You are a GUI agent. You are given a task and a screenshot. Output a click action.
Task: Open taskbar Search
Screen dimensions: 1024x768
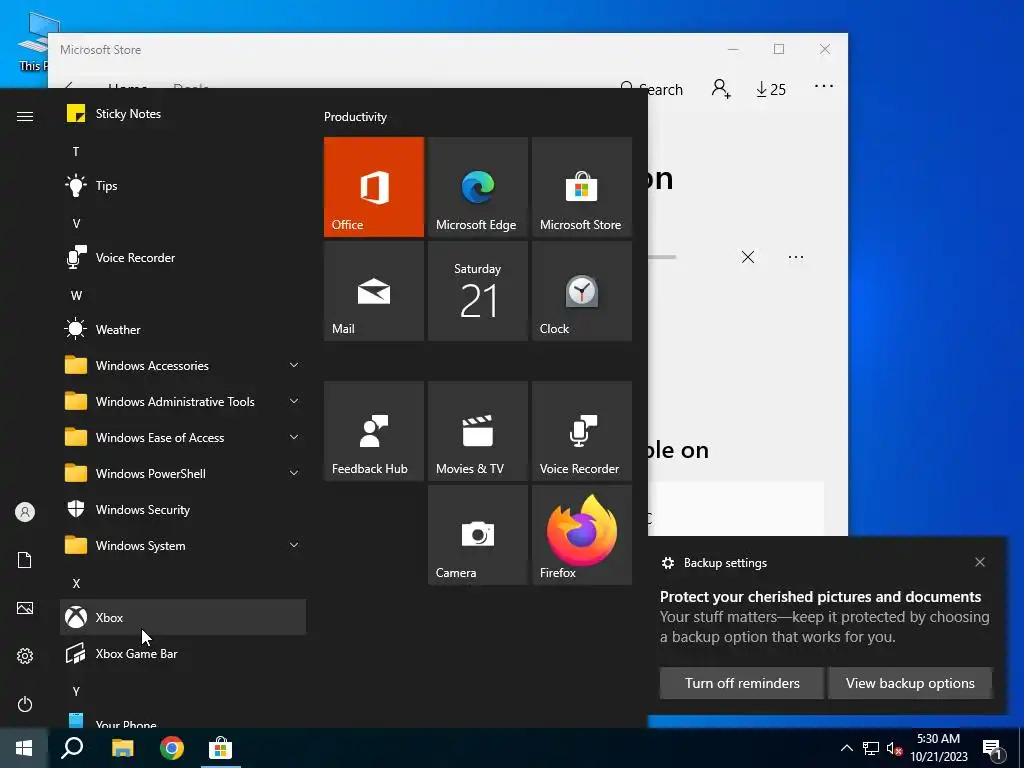[72, 748]
